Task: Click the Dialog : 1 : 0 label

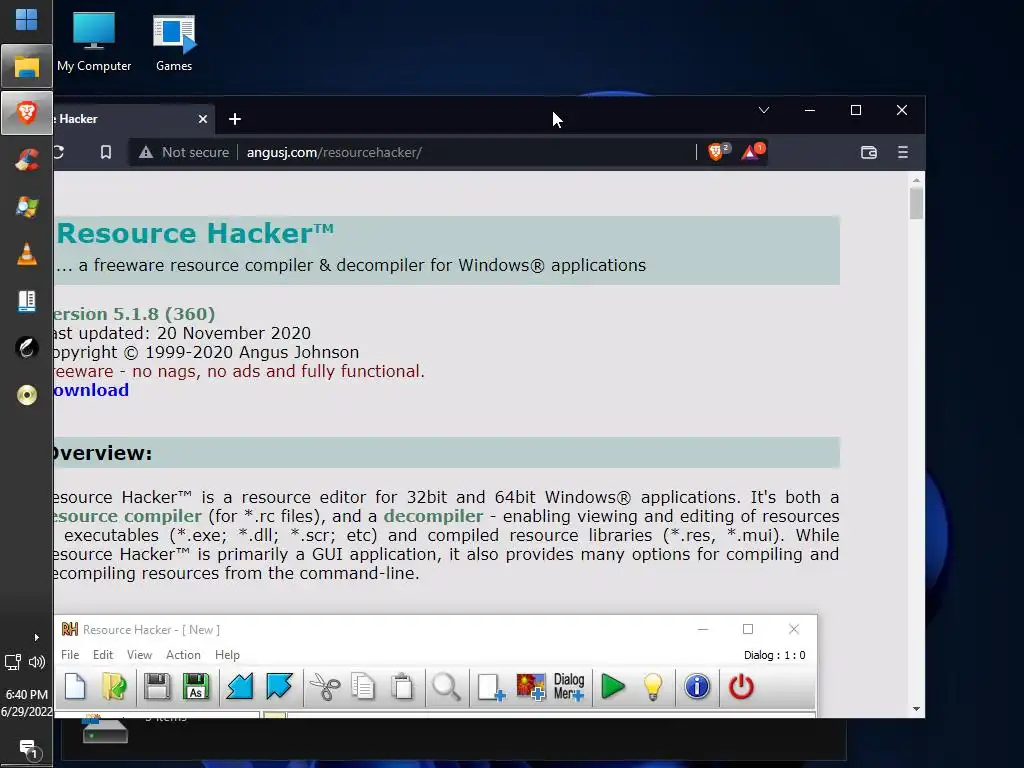Action: click(x=775, y=655)
